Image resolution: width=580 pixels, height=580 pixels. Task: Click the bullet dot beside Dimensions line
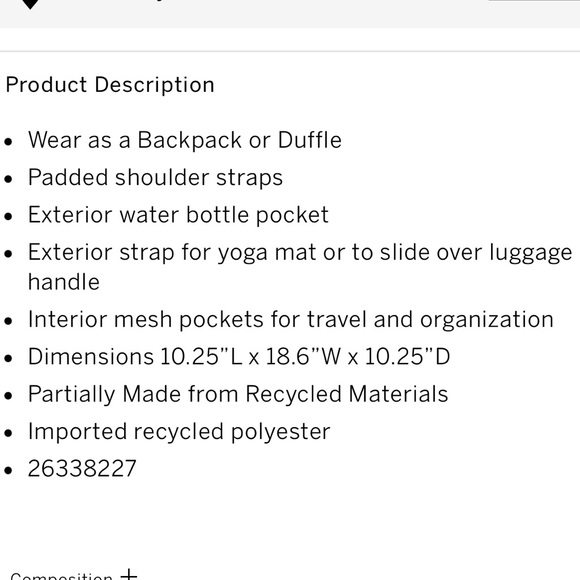(8, 358)
